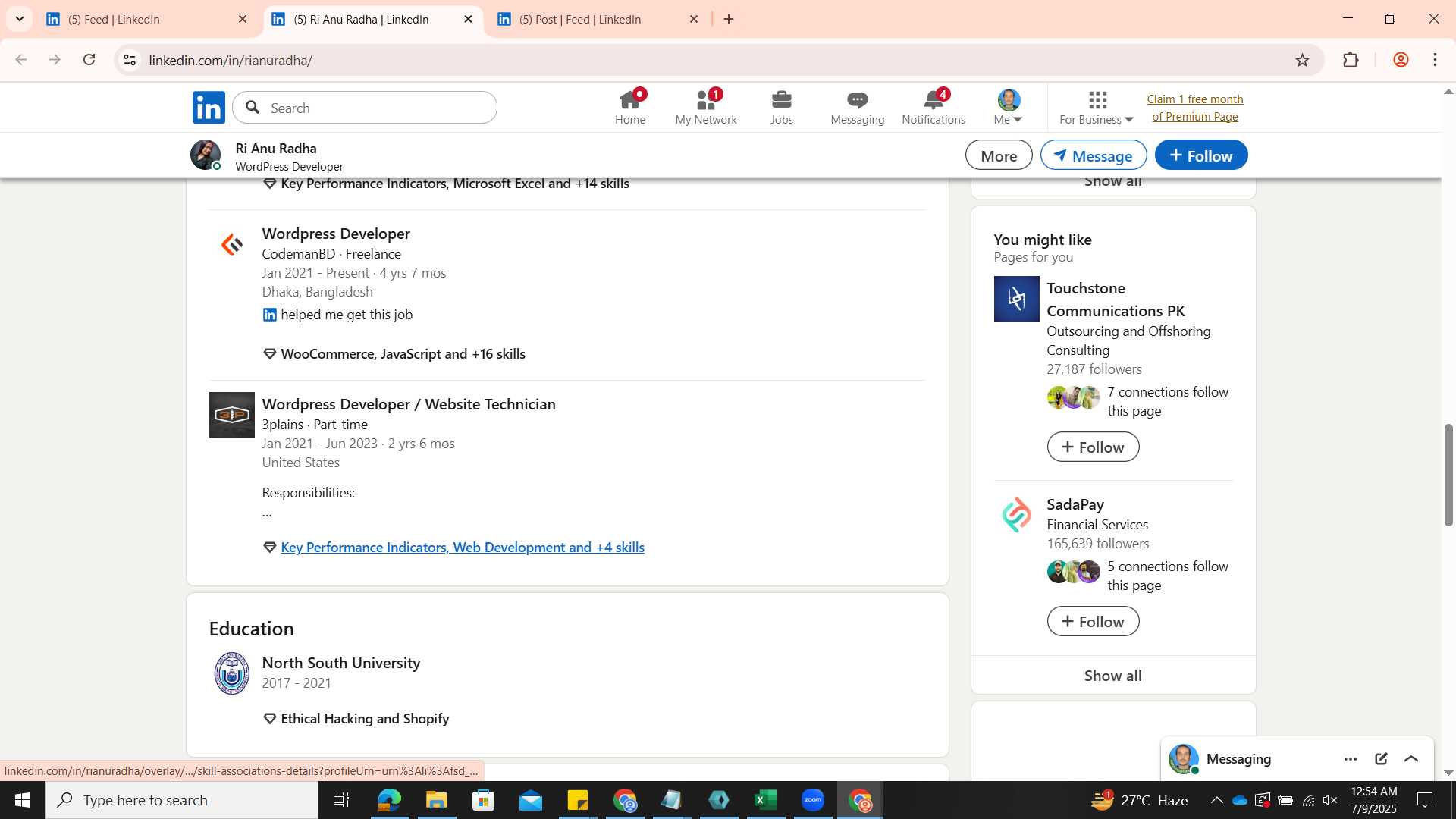This screenshot has width=1456, height=819.
Task: Show all suggested pages
Action: point(1113,676)
